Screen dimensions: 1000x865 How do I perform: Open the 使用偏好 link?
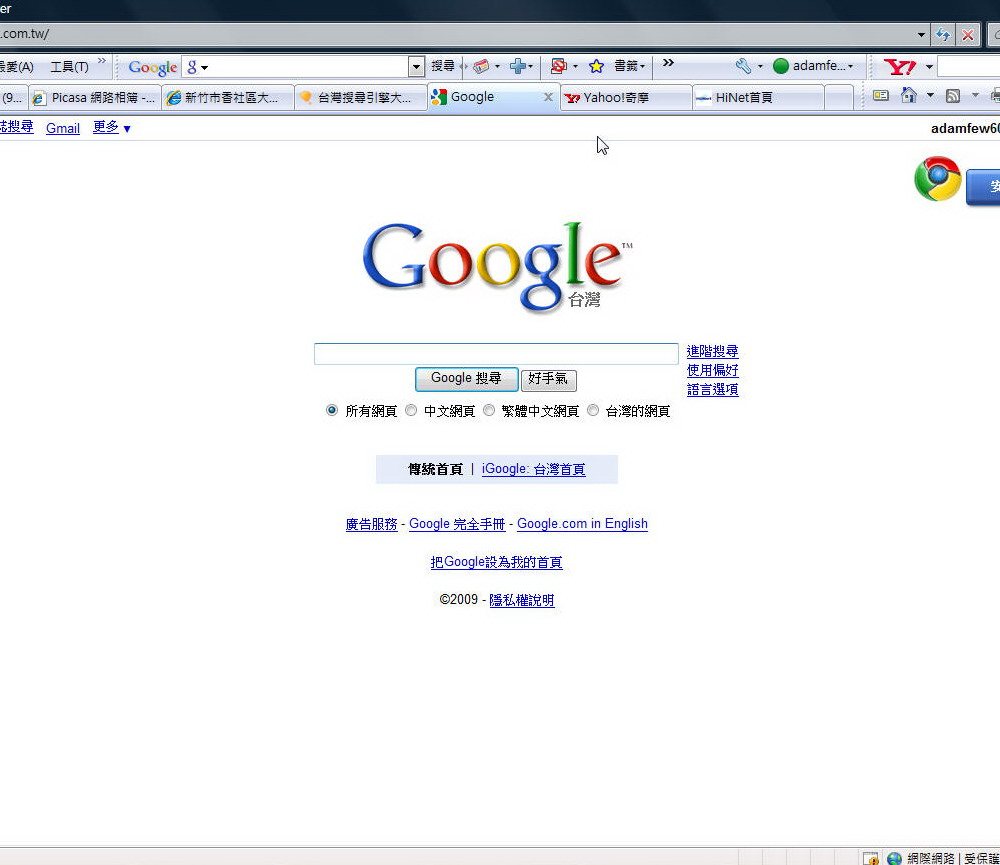(x=712, y=371)
